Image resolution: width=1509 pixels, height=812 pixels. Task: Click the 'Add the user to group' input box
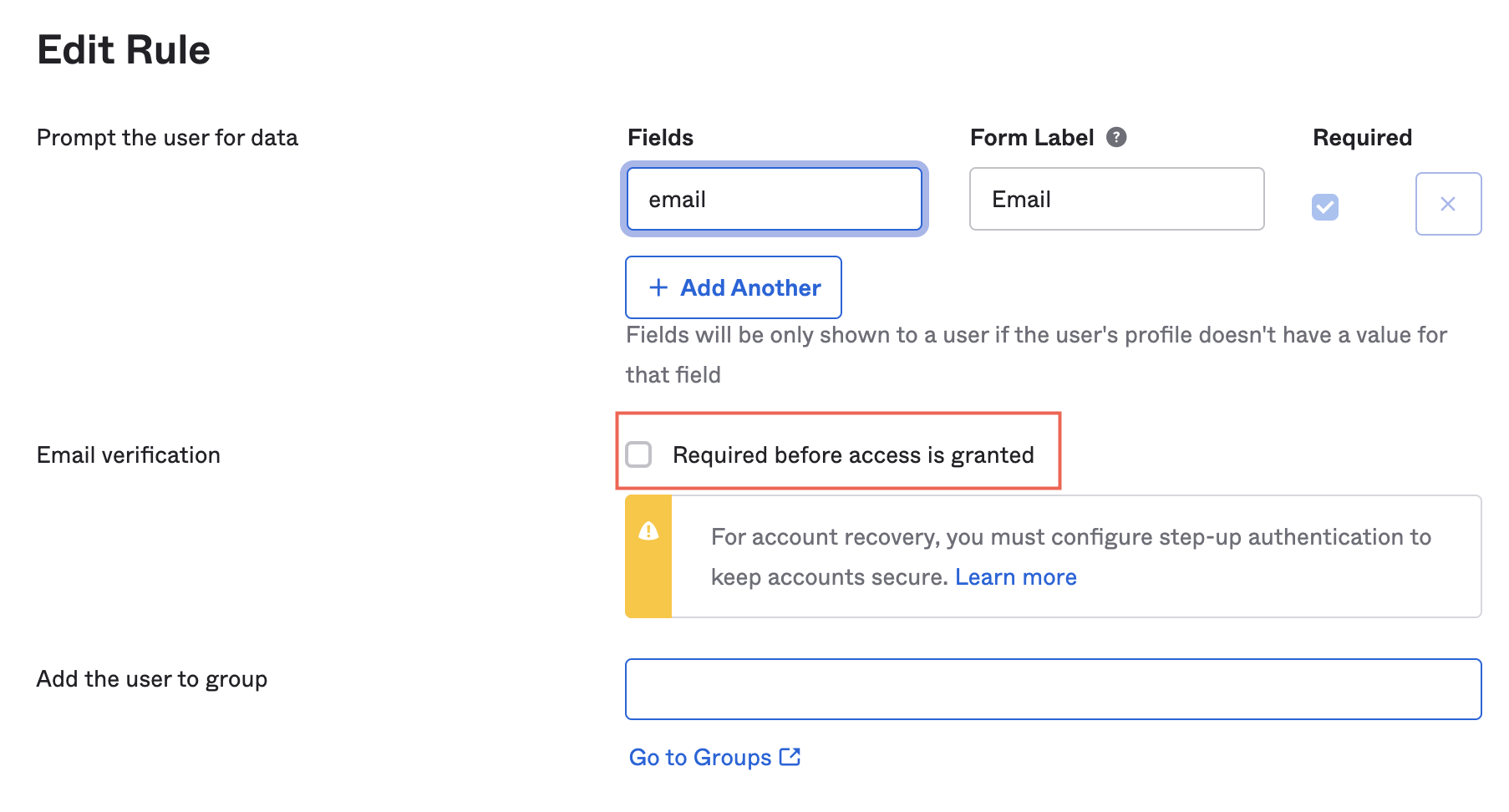click(1053, 689)
